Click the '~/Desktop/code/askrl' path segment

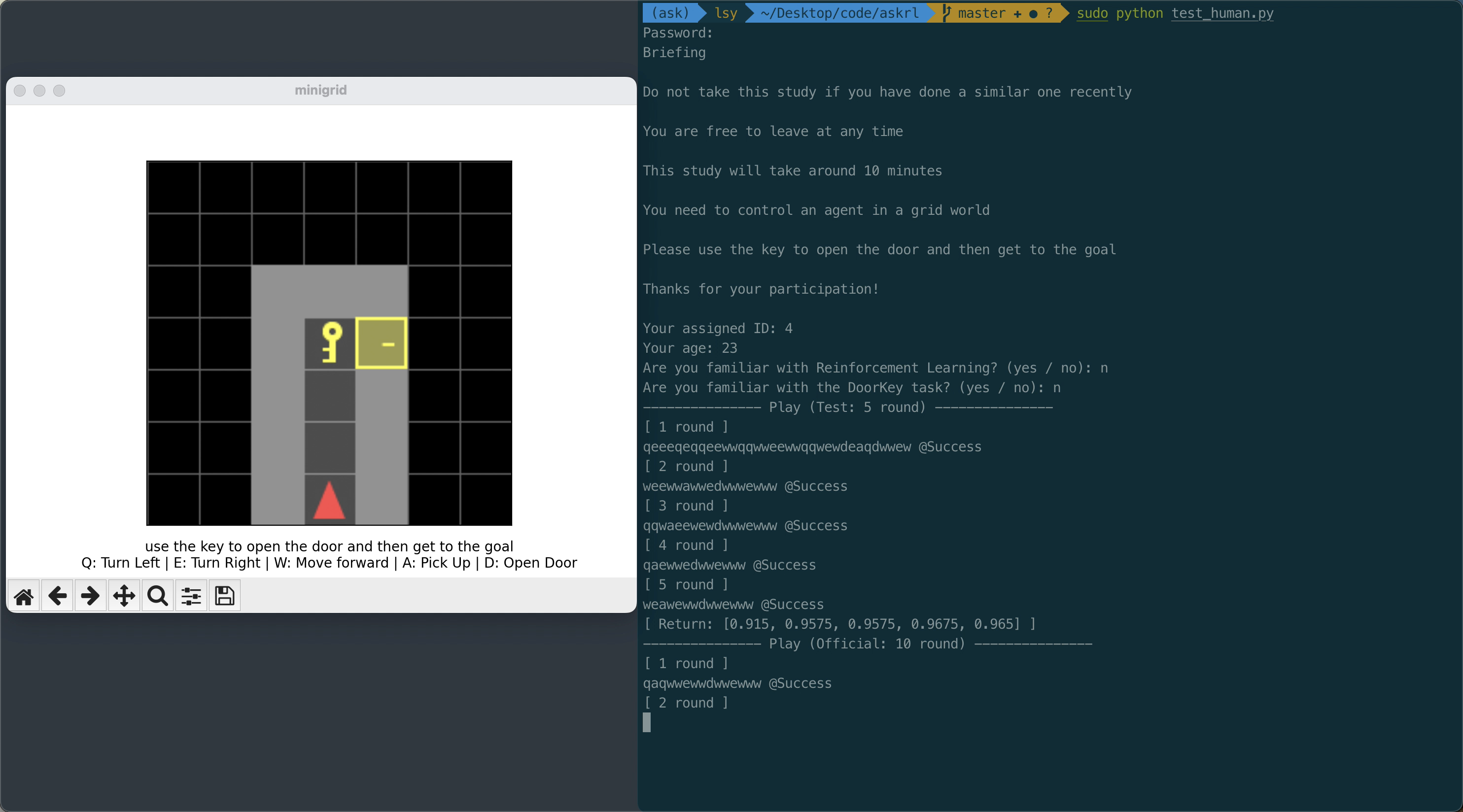pyautogui.click(x=839, y=13)
